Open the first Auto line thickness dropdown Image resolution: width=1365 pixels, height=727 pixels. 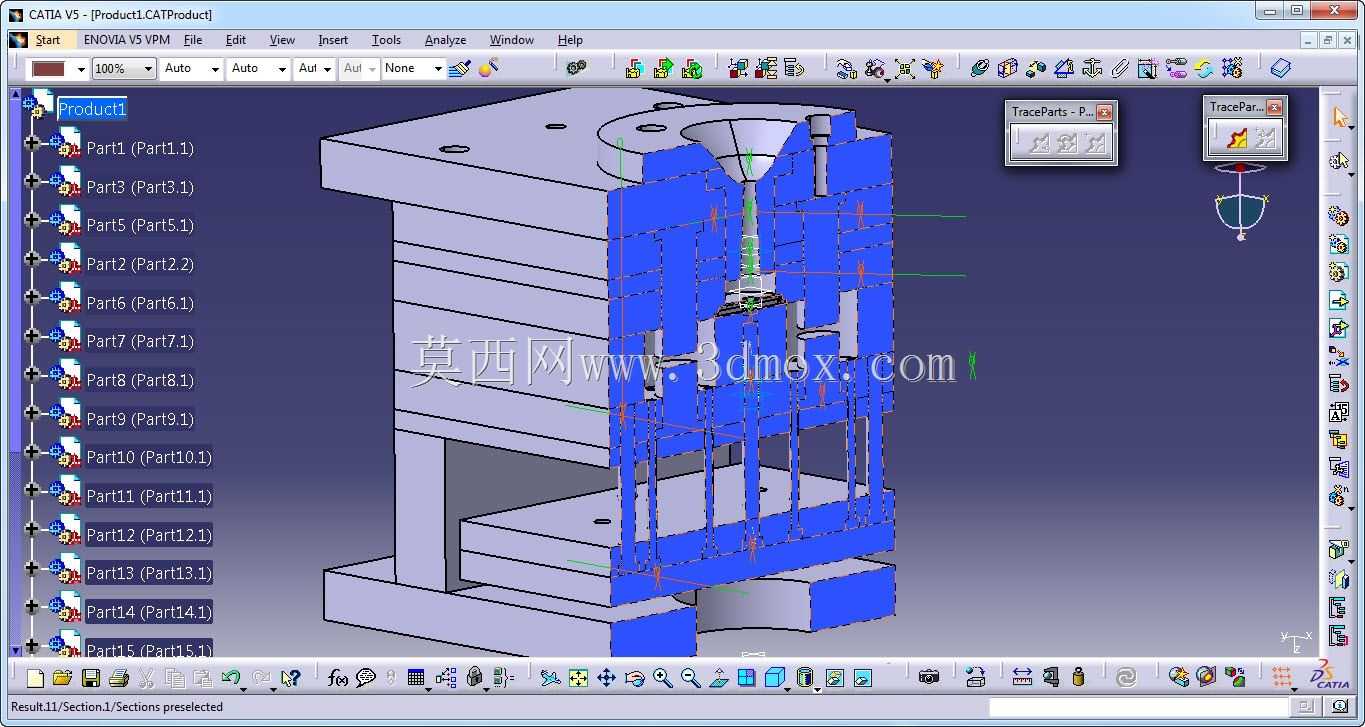coord(214,69)
